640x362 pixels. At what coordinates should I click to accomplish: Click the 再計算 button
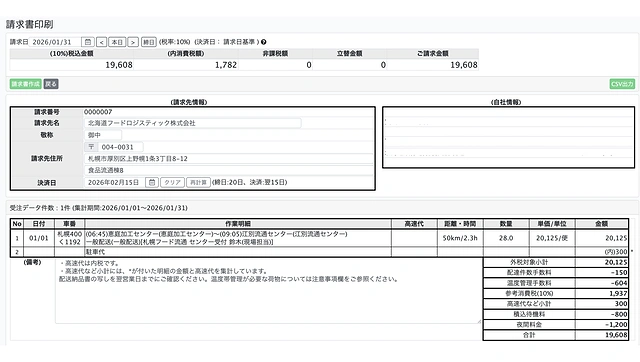(198, 182)
